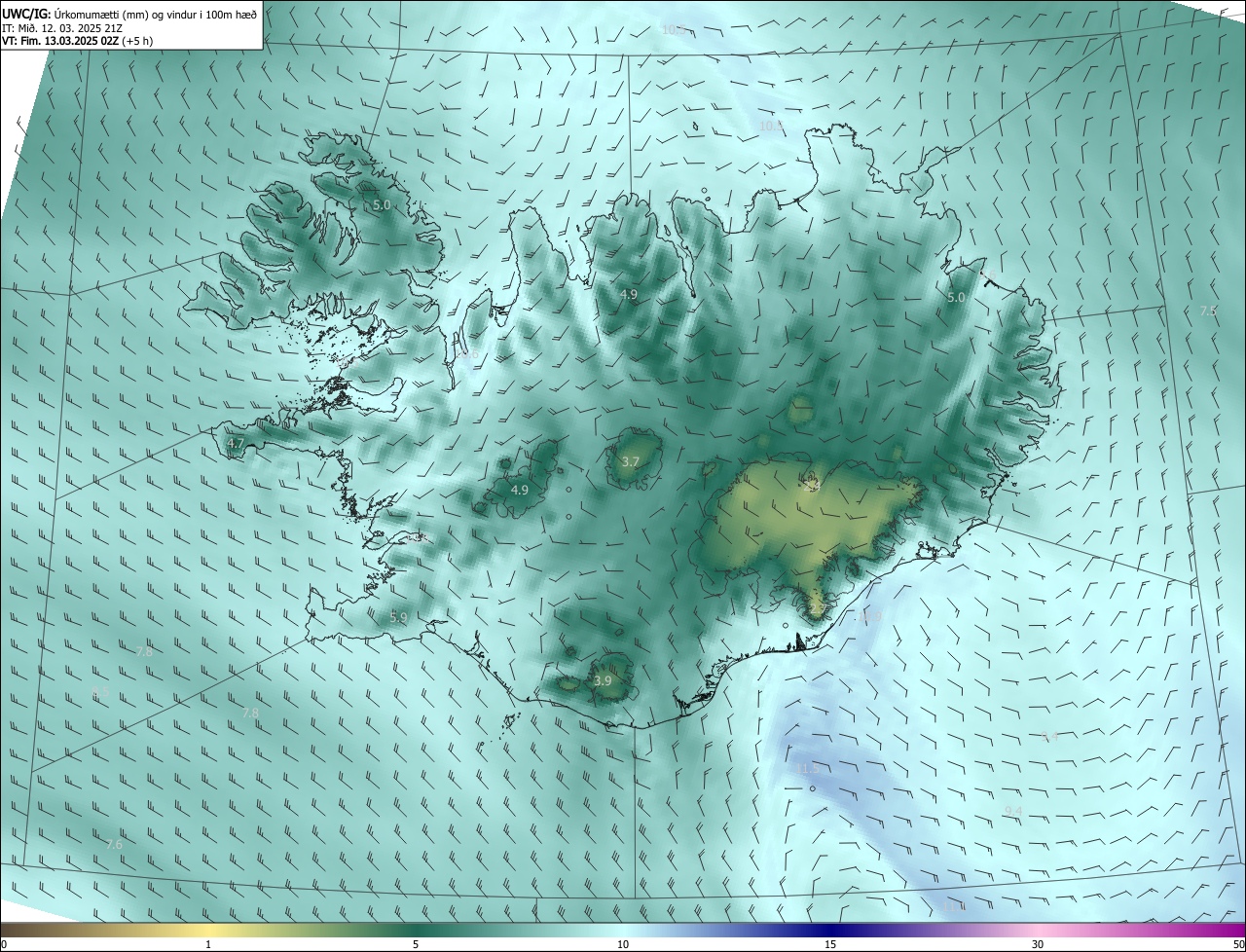1246x952 pixels.
Task: Click the valid time line 'VT: Fim. 13.03.2025 02Z (+5 h)'
Action: tap(77, 41)
